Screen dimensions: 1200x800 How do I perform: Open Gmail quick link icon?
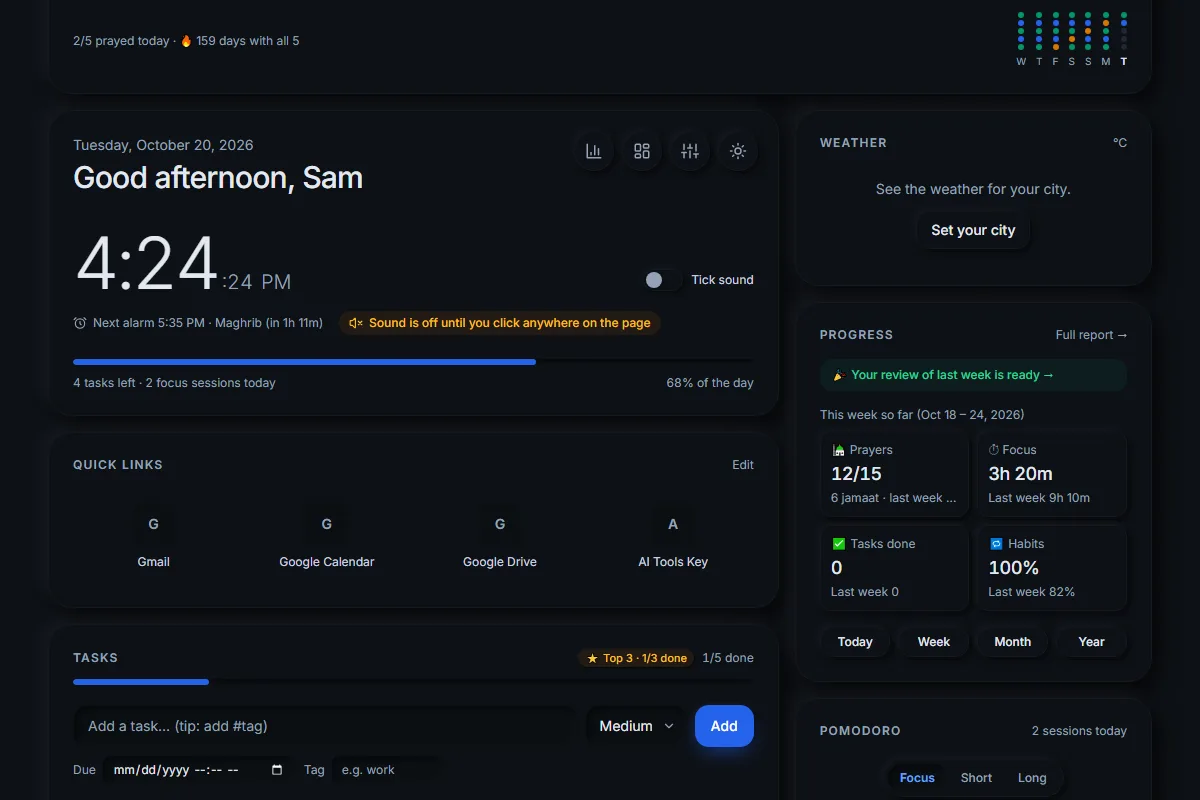point(153,524)
